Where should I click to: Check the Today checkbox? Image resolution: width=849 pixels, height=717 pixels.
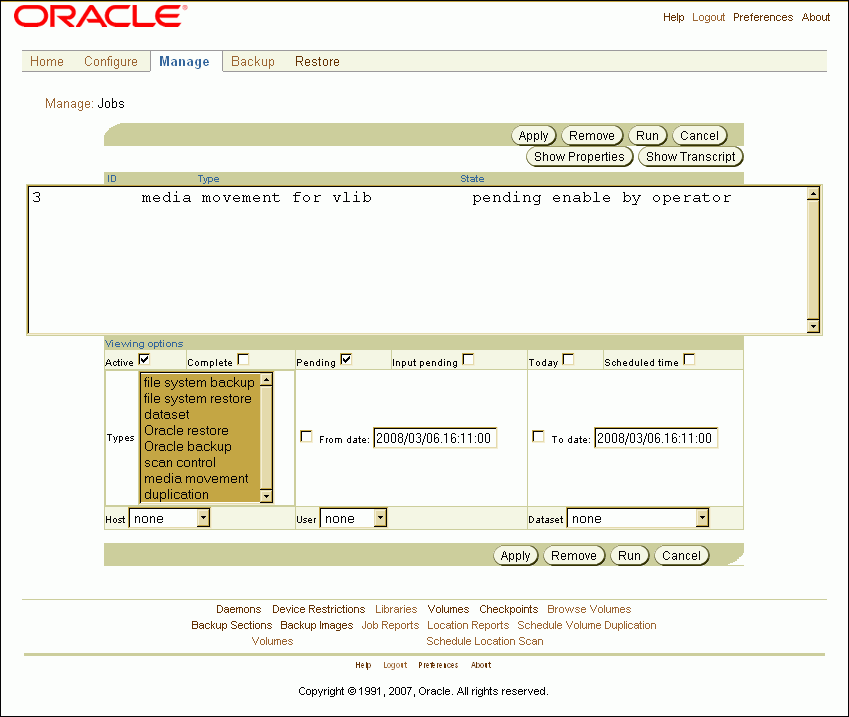coord(568,359)
